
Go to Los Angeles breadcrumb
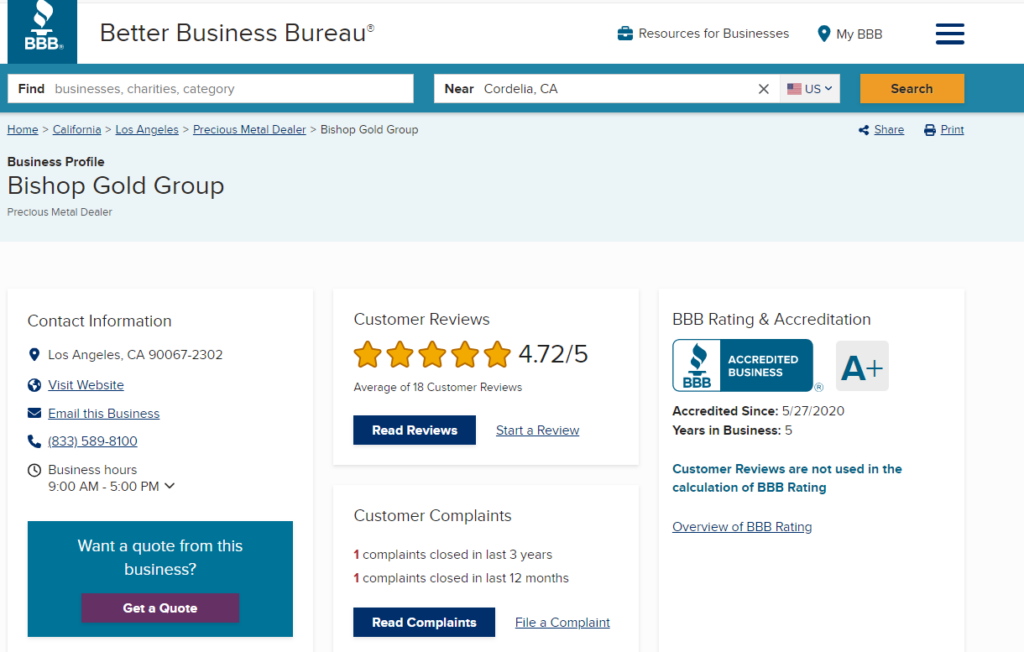coord(147,129)
